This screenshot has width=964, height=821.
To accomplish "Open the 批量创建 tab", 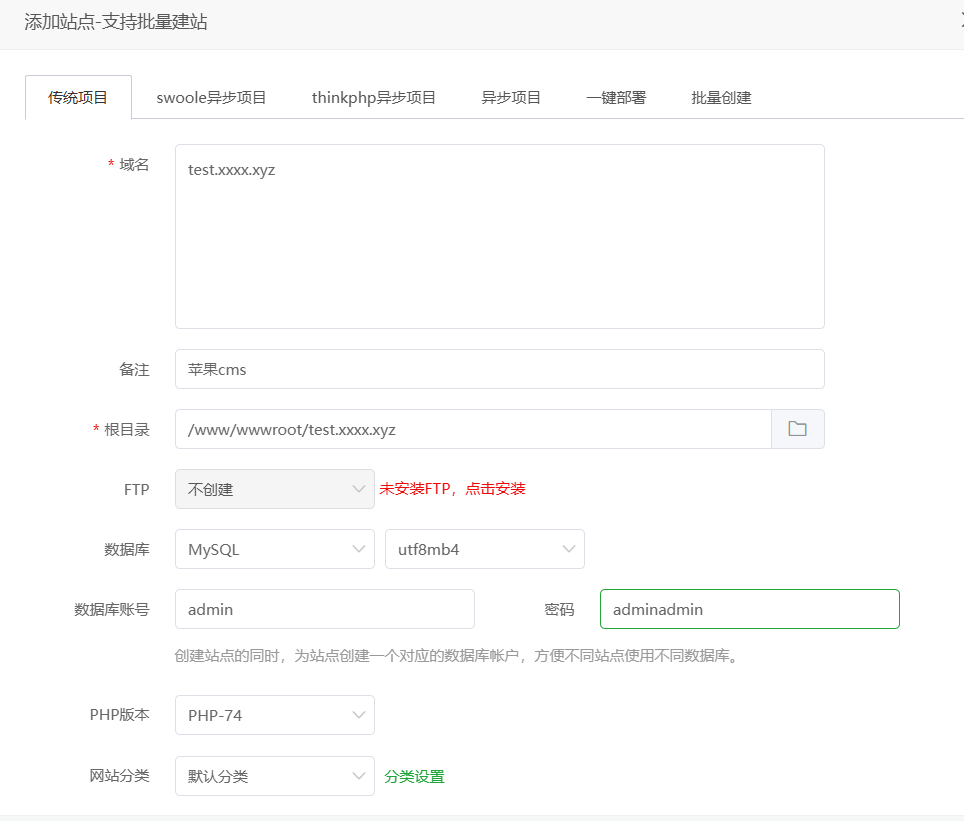I will click(721, 98).
